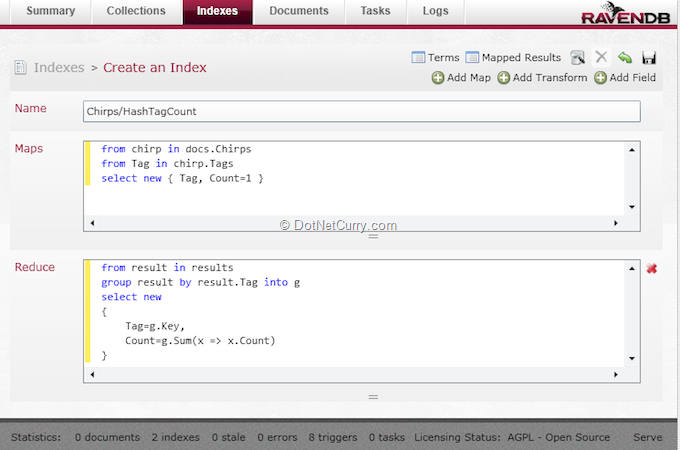Click Add Transform button

click(x=542, y=78)
